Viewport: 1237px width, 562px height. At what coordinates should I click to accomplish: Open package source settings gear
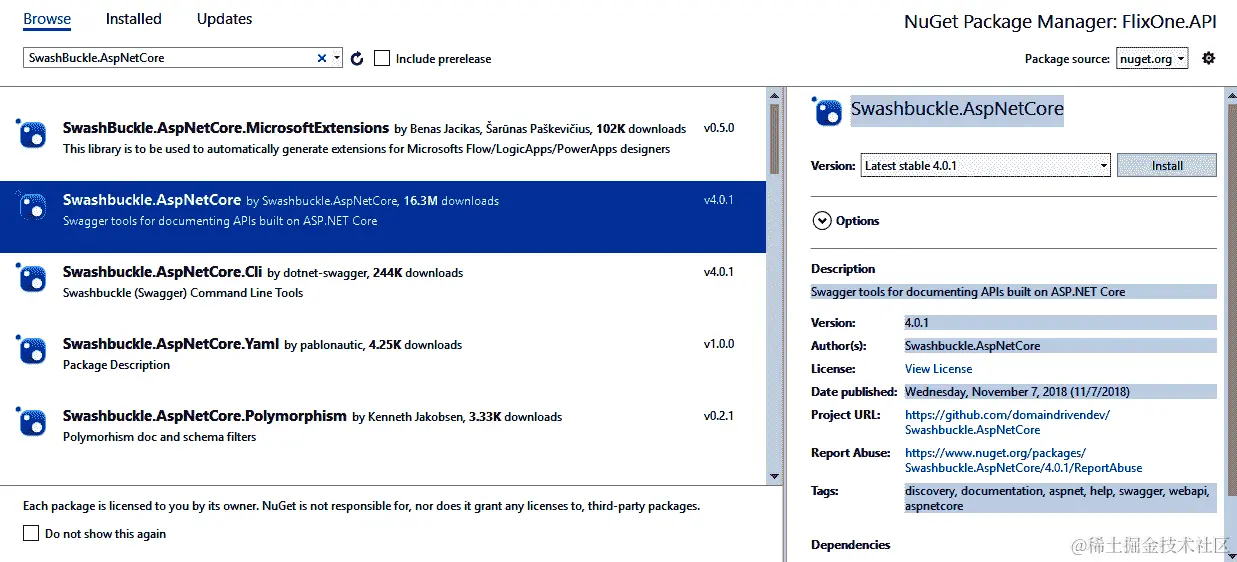click(x=1208, y=58)
